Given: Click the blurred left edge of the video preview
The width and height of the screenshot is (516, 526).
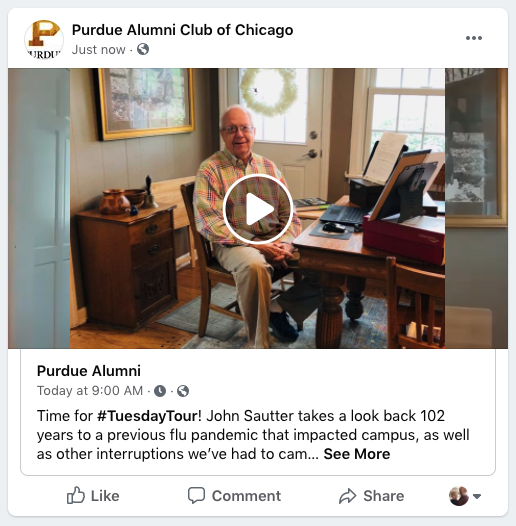Looking at the screenshot, I should click(39, 208).
